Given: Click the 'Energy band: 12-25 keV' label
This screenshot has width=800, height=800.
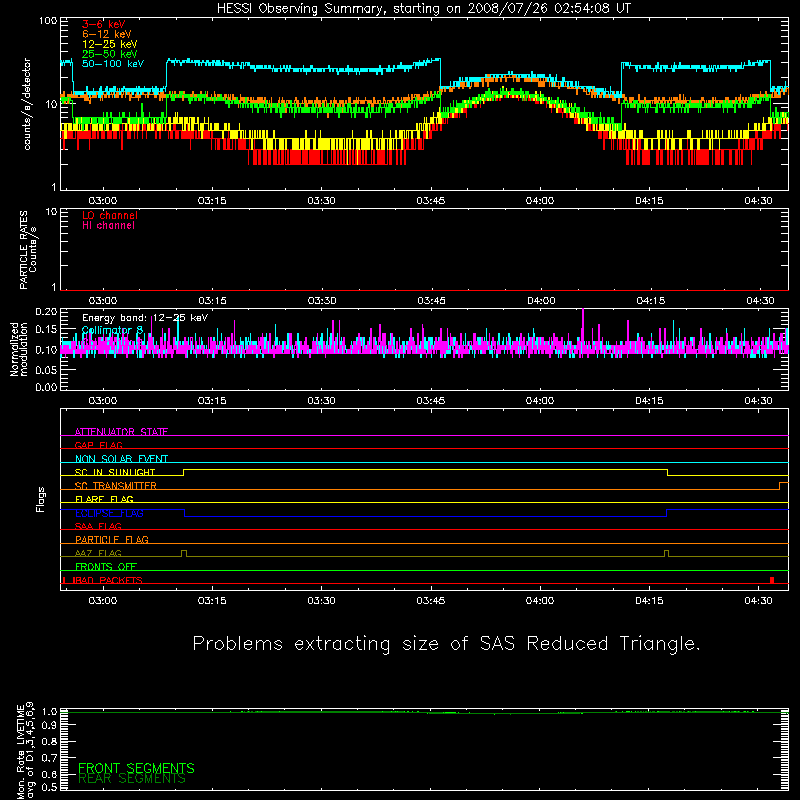Looking at the screenshot, I should (145, 318).
